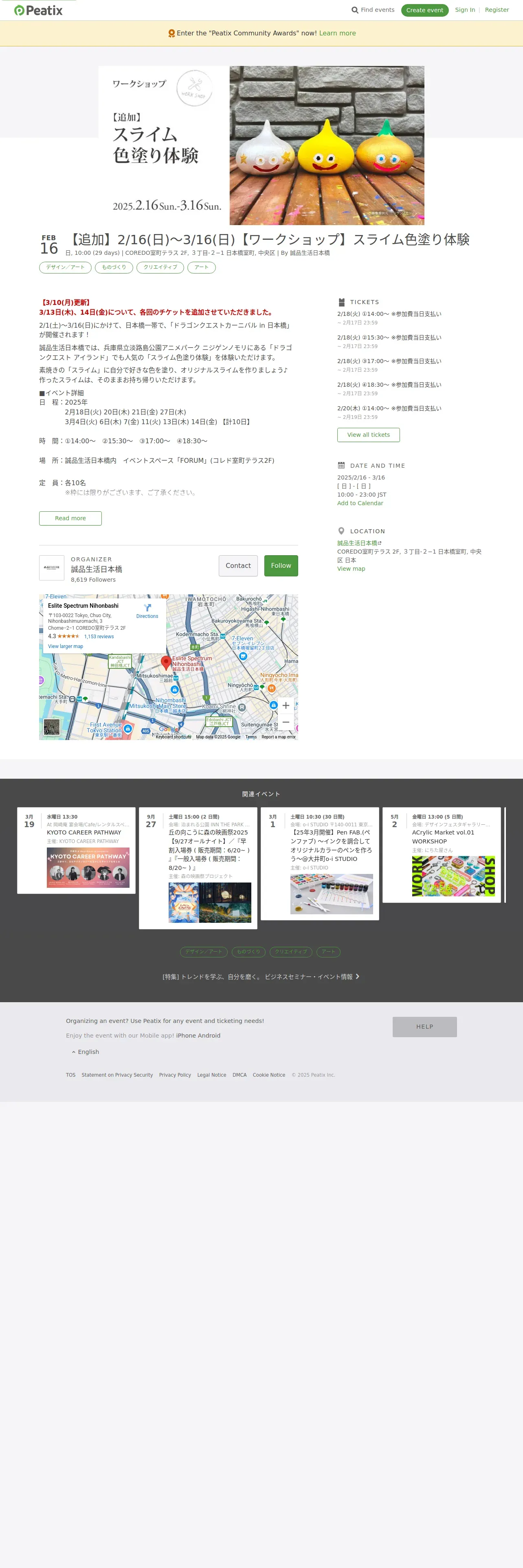The image size is (523, 1568).
Task: Click the 森の映画祭 event image
Action: pyautogui.click(x=210, y=903)
